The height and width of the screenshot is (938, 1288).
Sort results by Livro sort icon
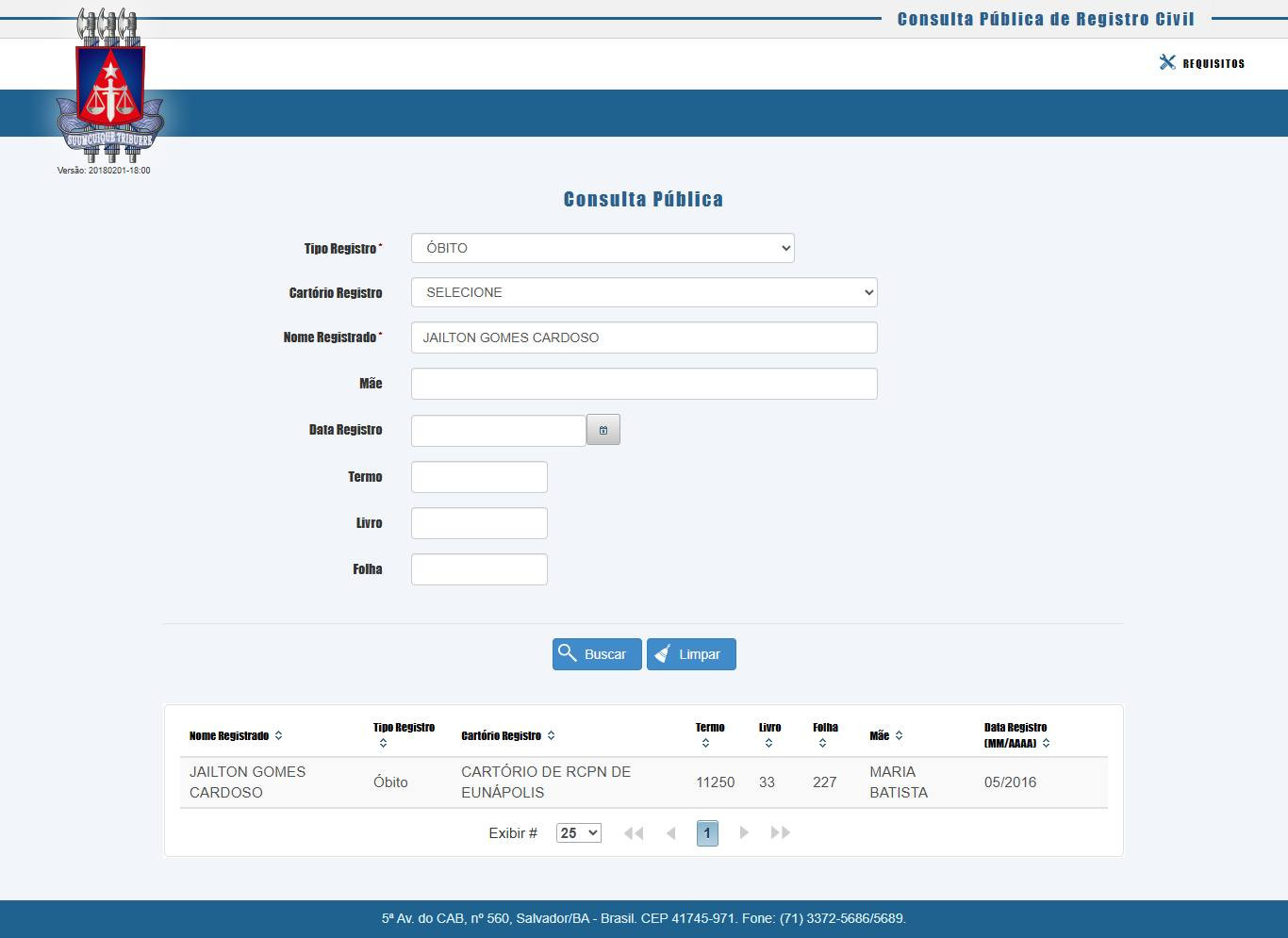coord(768,744)
